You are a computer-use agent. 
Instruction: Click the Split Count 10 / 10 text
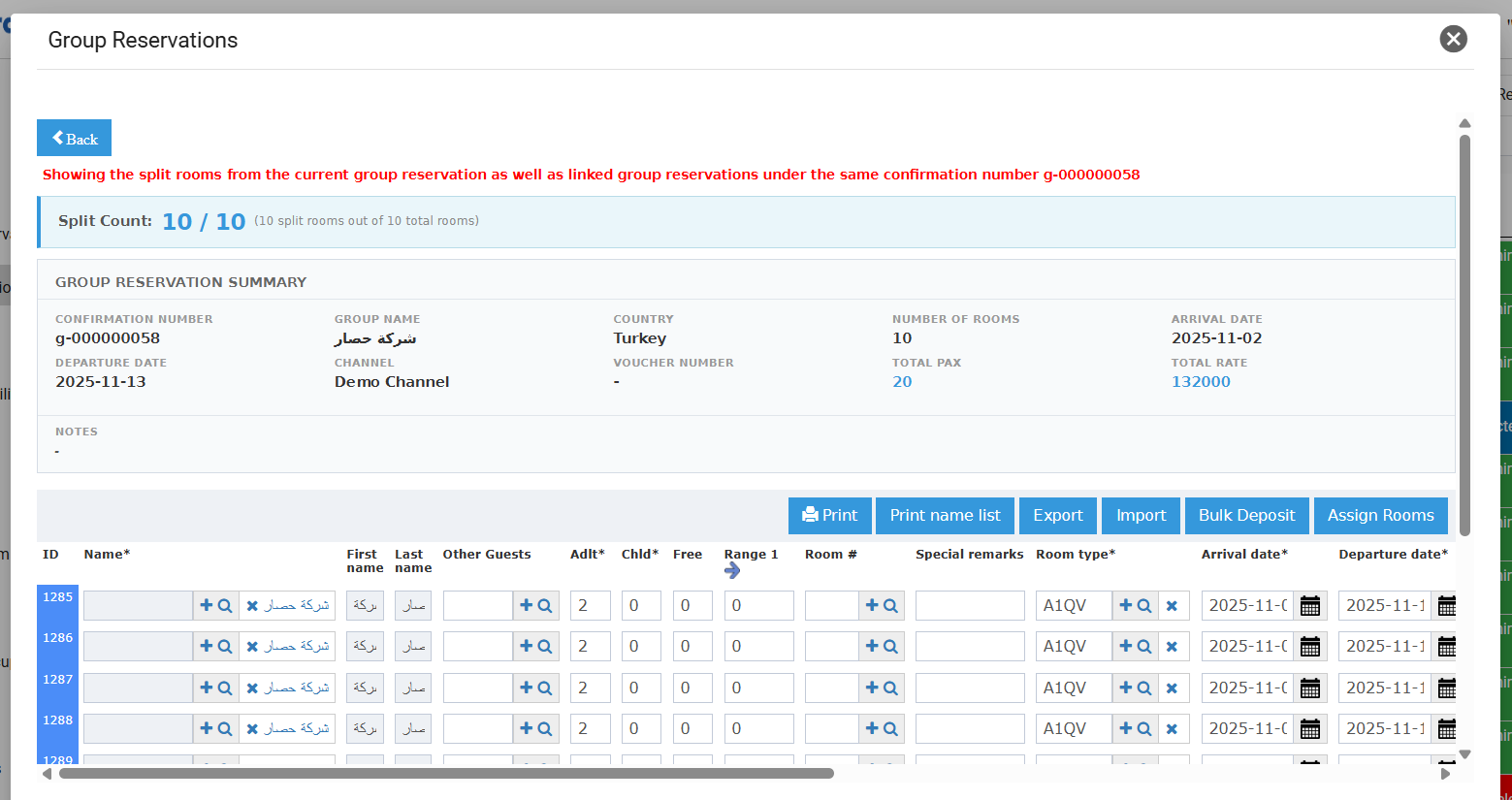point(203,221)
